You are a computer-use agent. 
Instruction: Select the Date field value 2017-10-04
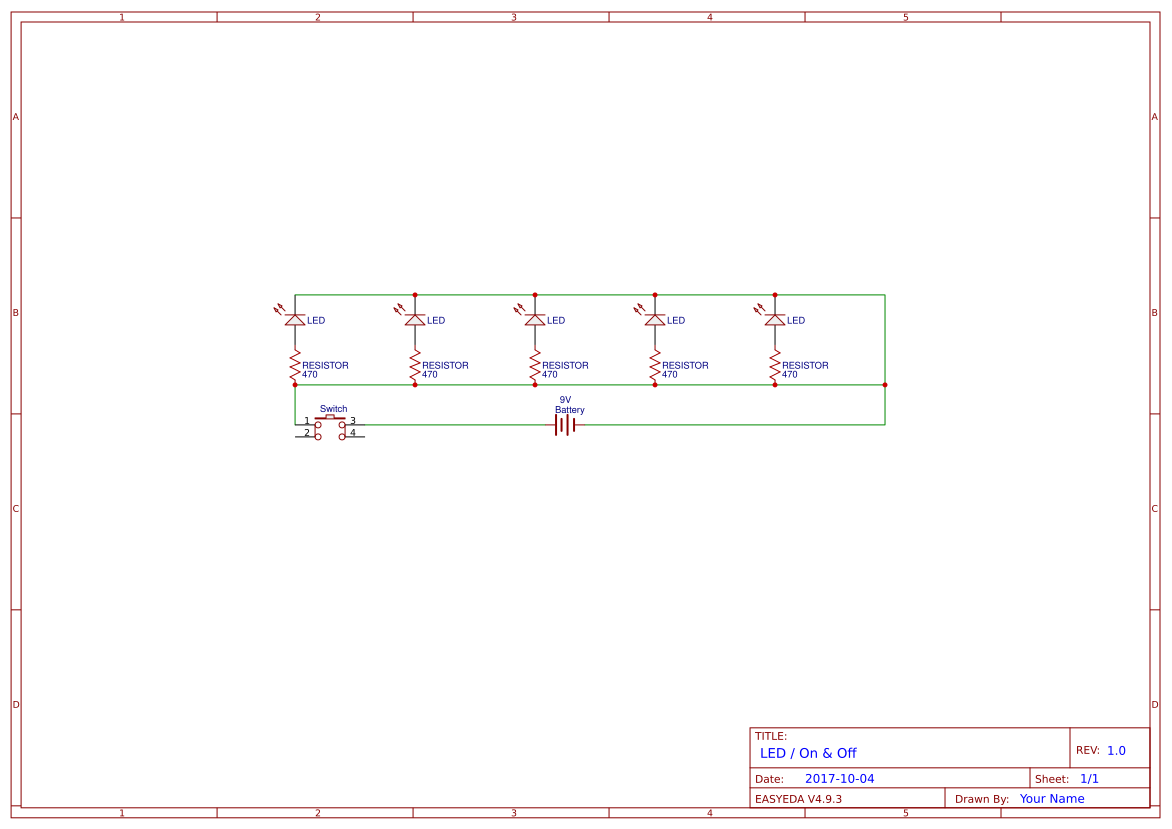[840, 777]
